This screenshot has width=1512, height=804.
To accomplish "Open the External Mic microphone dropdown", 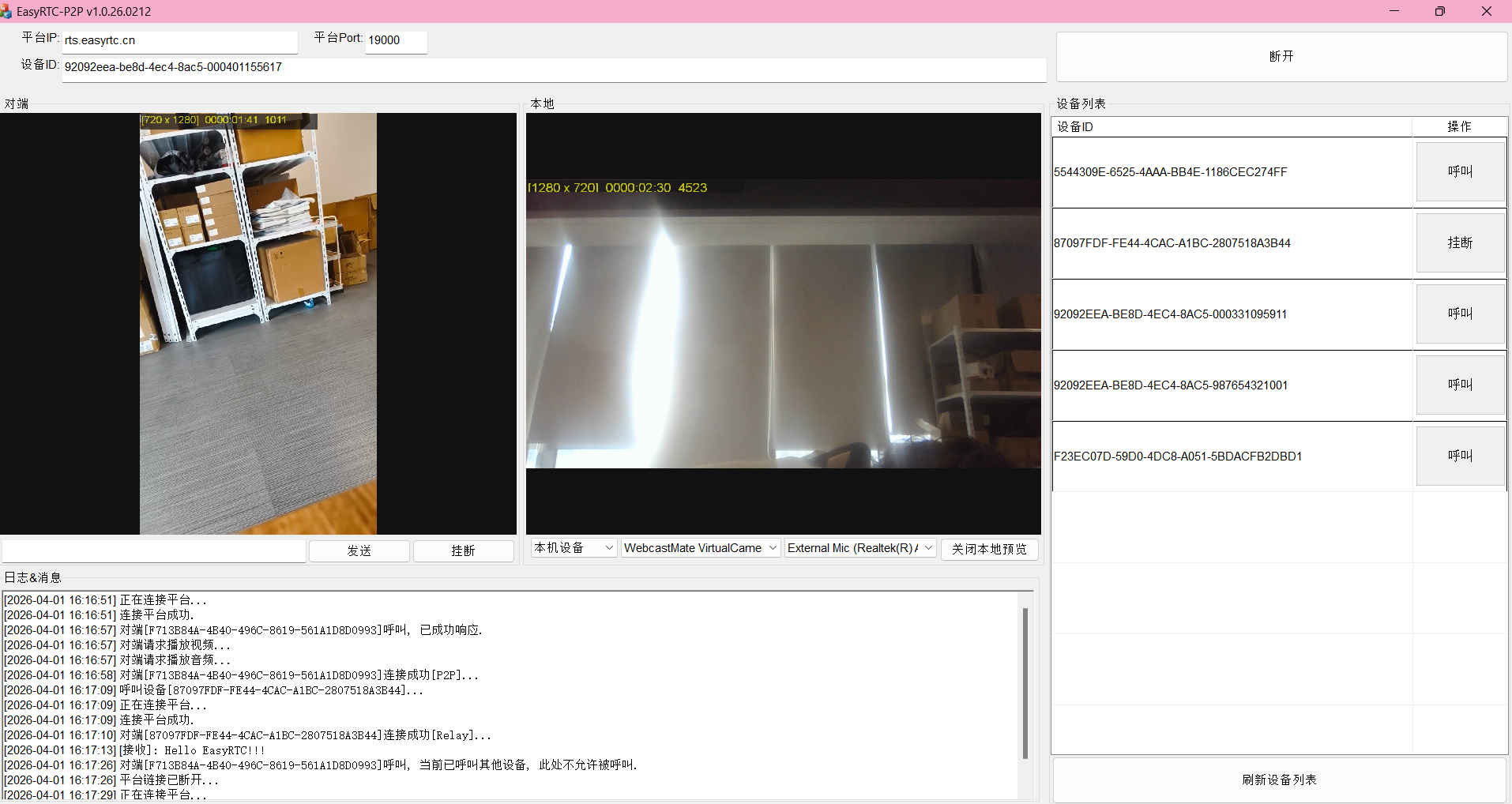I will click(859, 548).
